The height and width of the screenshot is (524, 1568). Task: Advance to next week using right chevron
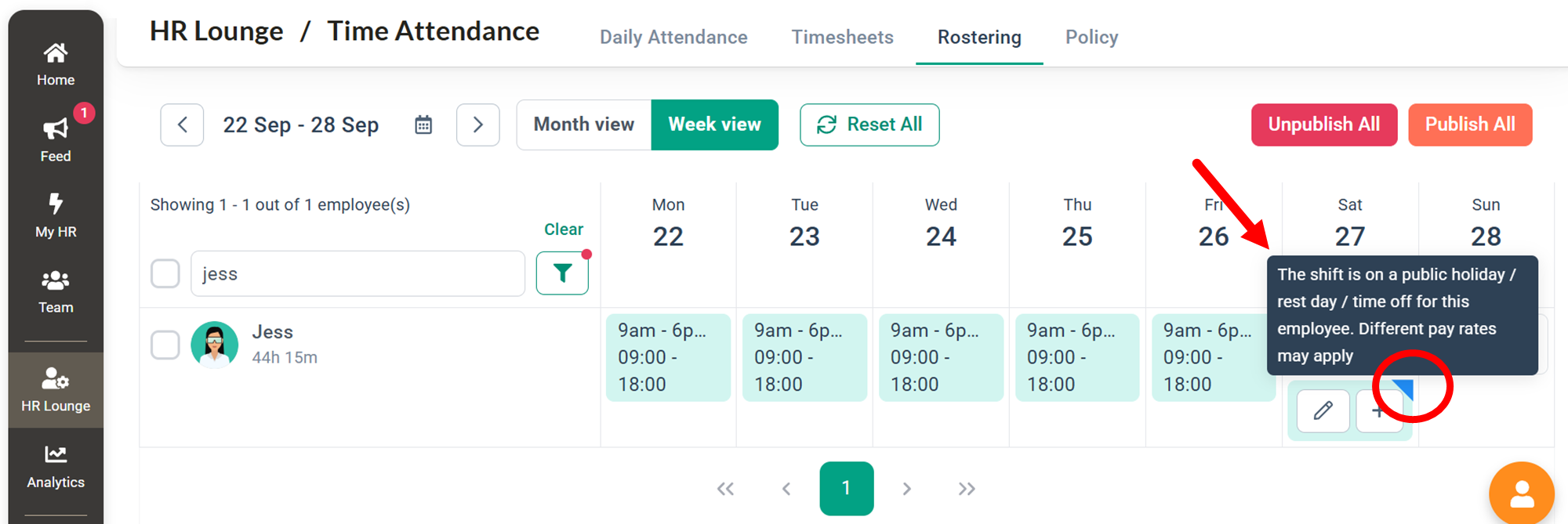477,125
